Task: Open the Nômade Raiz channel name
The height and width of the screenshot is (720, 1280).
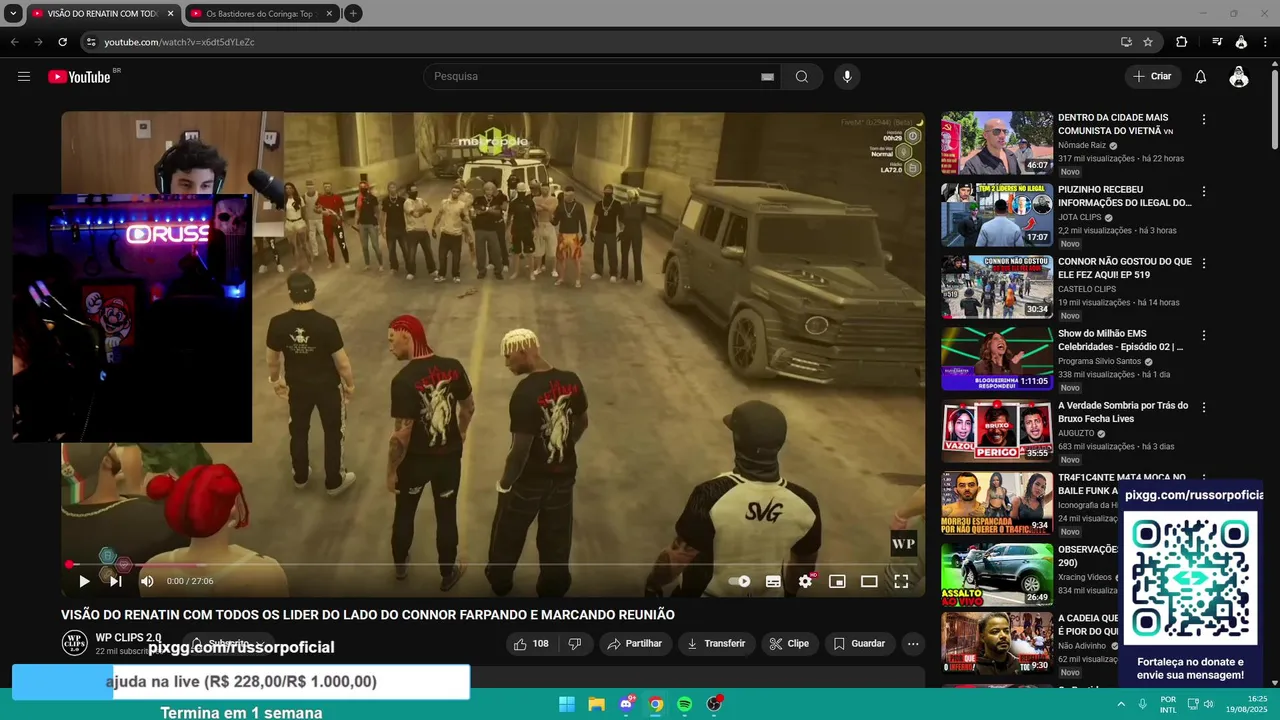Action: 1082,145
